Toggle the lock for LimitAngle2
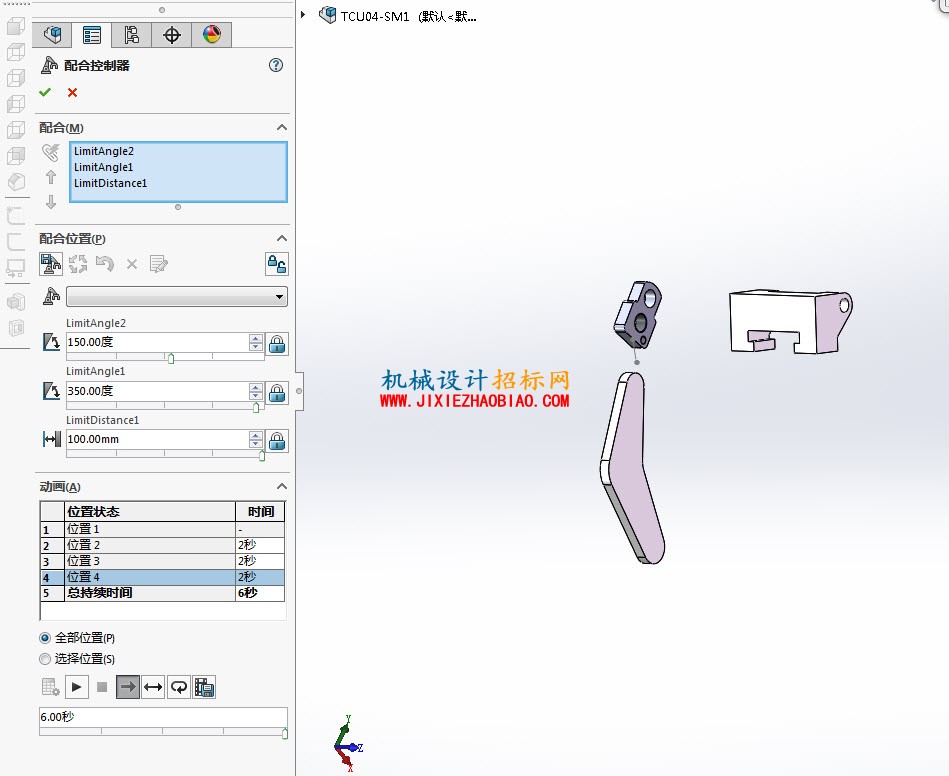This screenshot has width=949, height=776. coord(277,344)
